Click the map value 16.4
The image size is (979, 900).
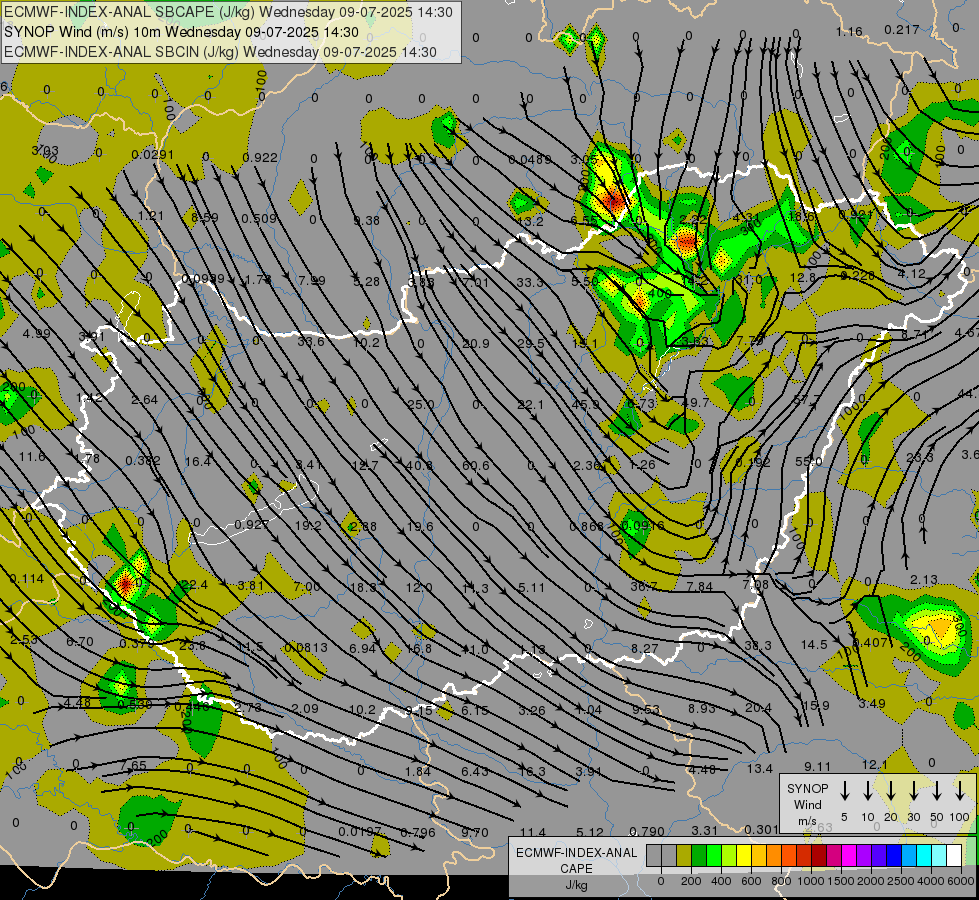[198, 461]
